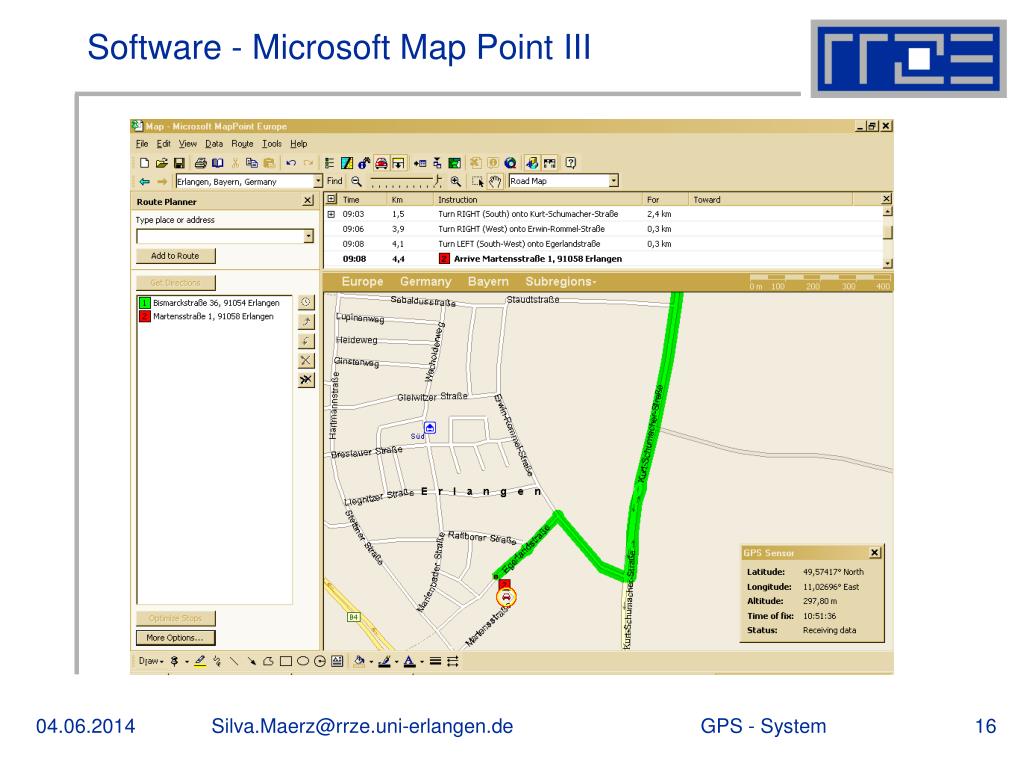Go back with the green left arrow
The image size is (1024, 768).
144,182
